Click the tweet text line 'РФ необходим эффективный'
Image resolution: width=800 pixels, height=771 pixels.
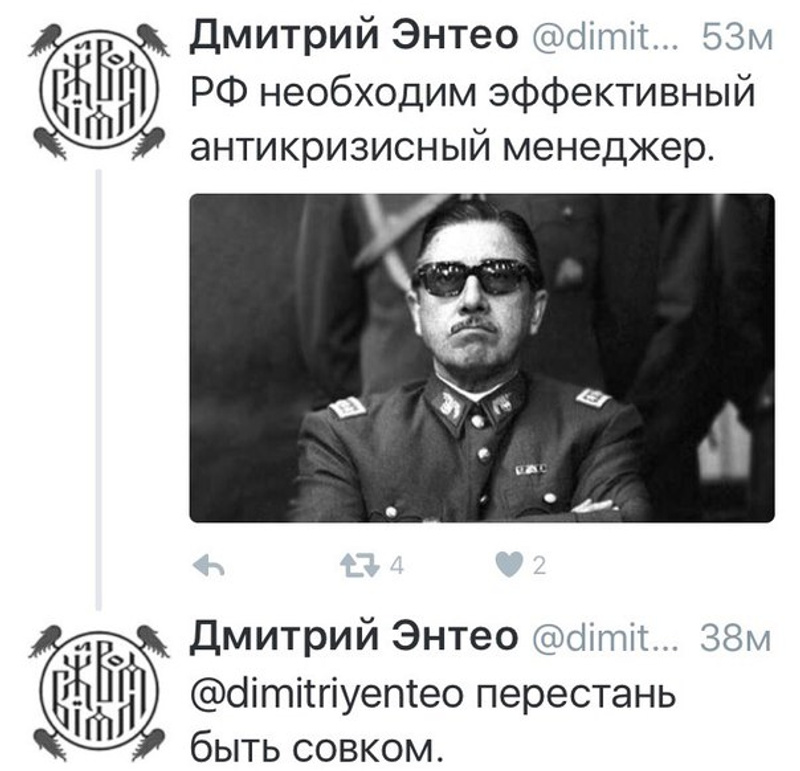(x=472, y=93)
